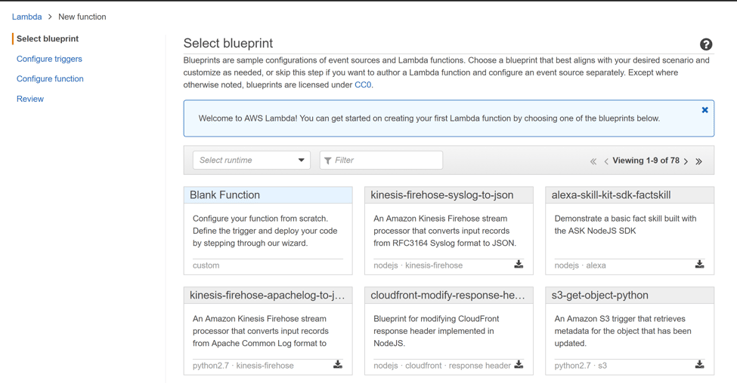Go to the next page of blueprints

[x=686, y=162]
